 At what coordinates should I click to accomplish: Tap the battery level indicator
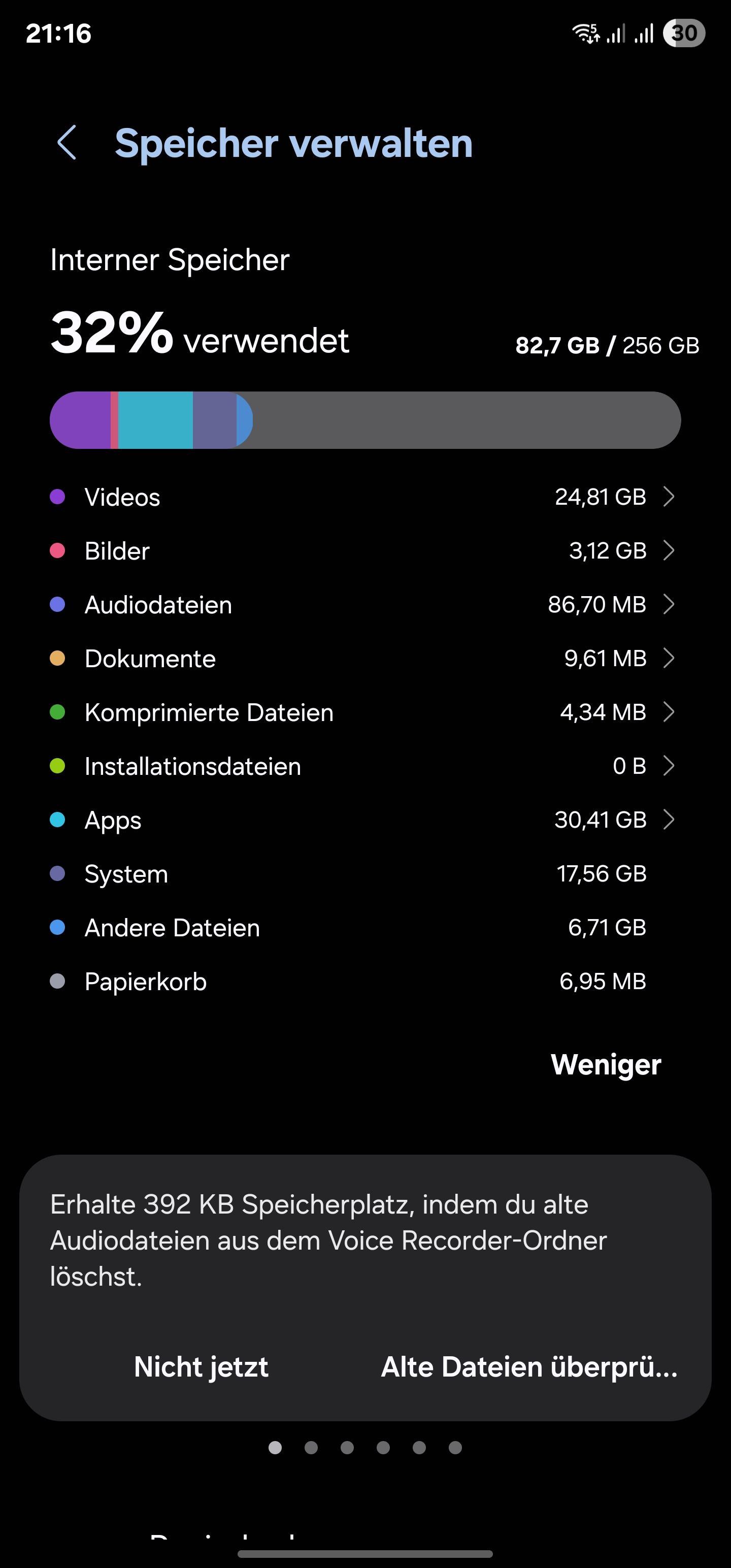pos(683,33)
